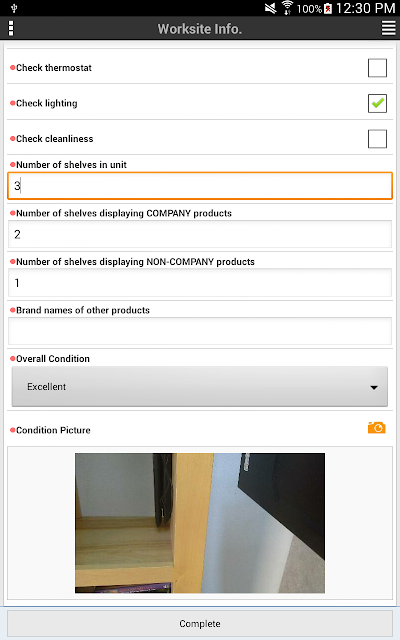This screenshot has height=640, width=400.
Task: Tap the battery status icon
Action: coord(328,8)
